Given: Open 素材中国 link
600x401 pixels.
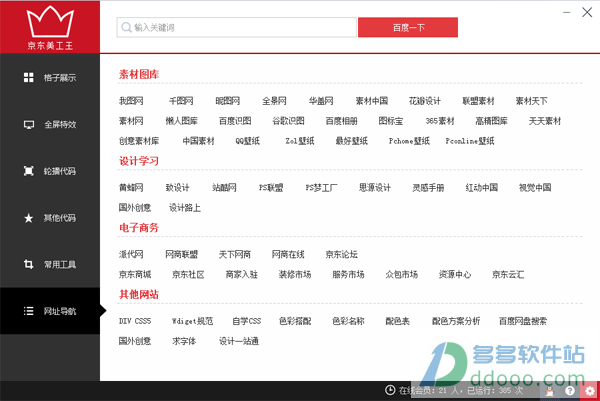Looking at the screenshot, I should tap(372, 101).
